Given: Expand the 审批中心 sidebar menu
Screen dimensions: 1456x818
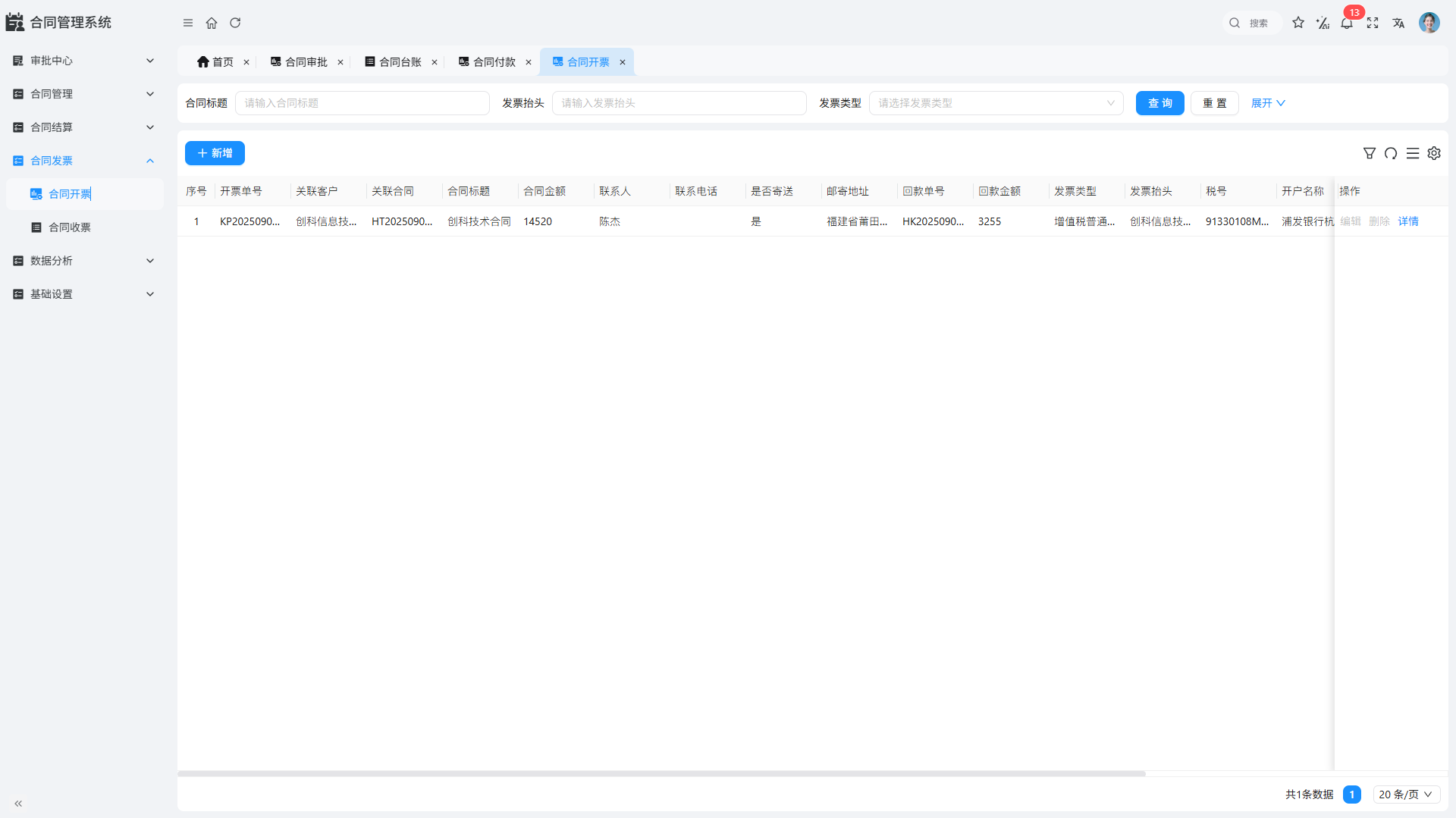Looking at the screenshot, I should 83,61.
